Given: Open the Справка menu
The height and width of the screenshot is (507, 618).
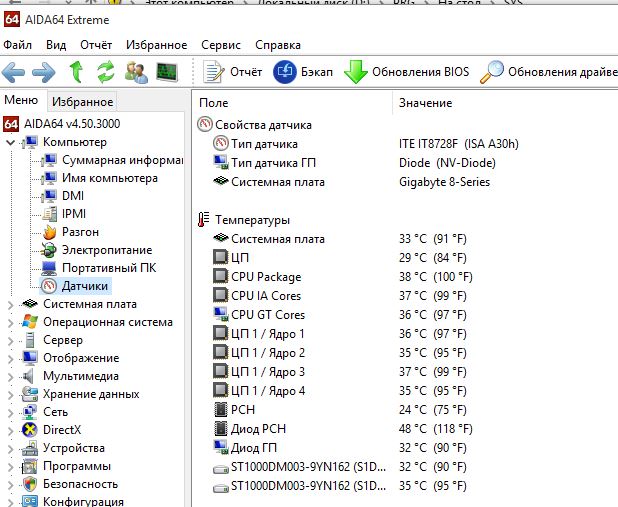Looking at the screenshot, I should point(278,45).
